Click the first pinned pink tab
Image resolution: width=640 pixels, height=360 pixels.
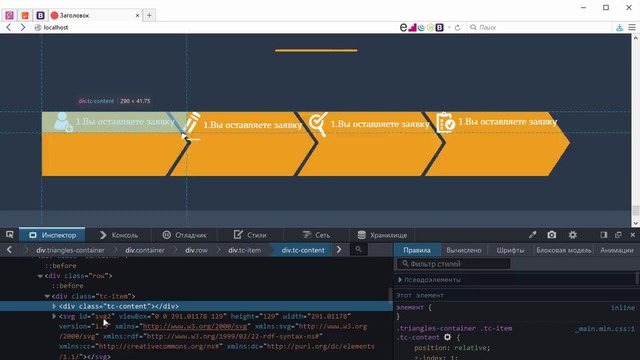point(9,16)
